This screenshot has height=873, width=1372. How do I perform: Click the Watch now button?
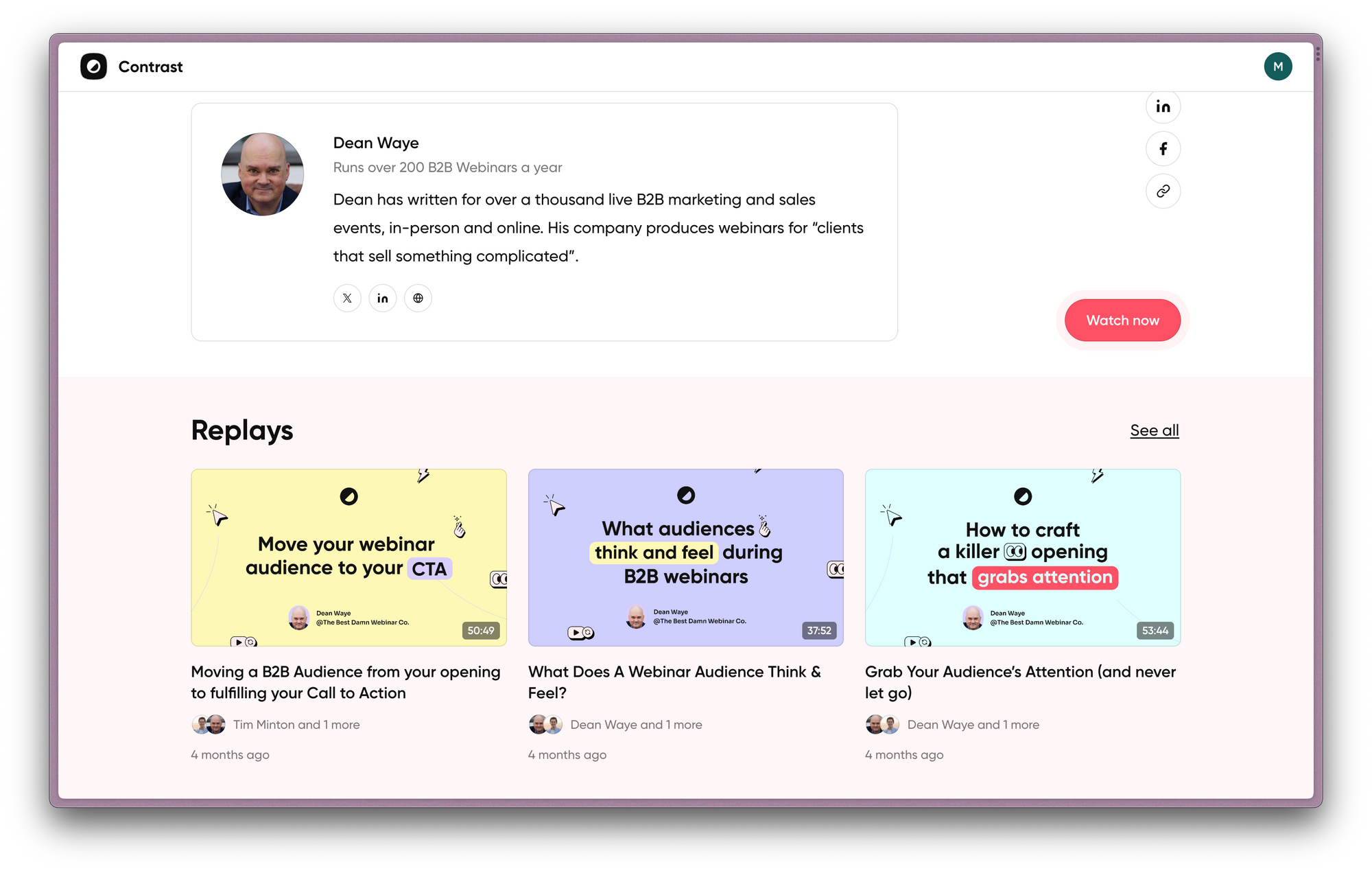point(1122,320)
